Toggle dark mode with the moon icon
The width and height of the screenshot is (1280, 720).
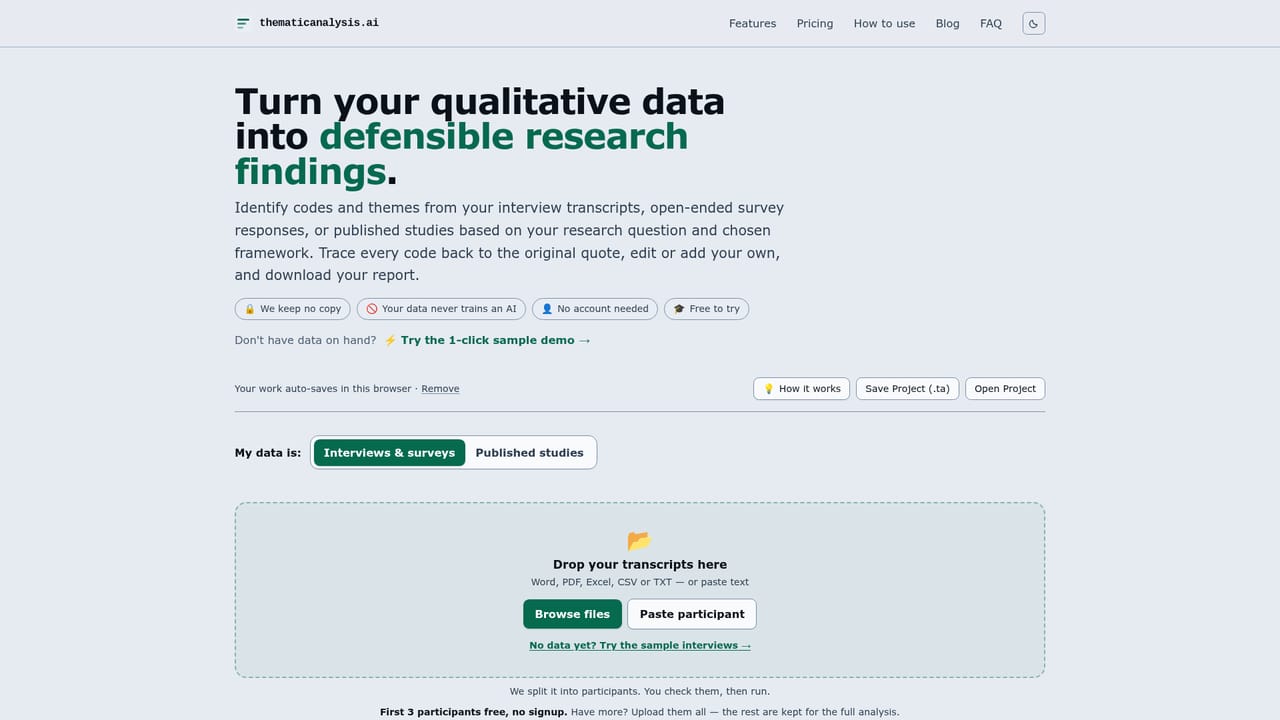(1034, 23)
